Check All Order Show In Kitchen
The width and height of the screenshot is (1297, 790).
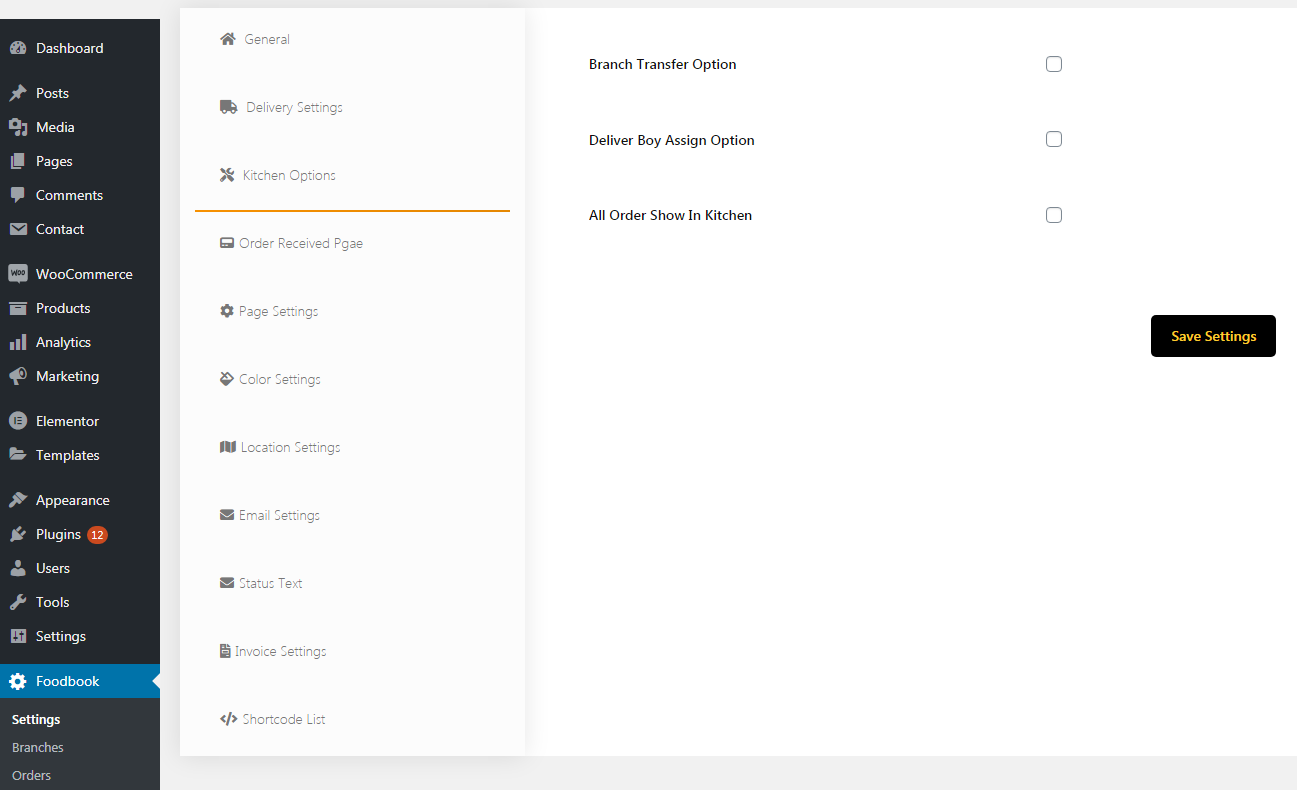pos(1053,215)
